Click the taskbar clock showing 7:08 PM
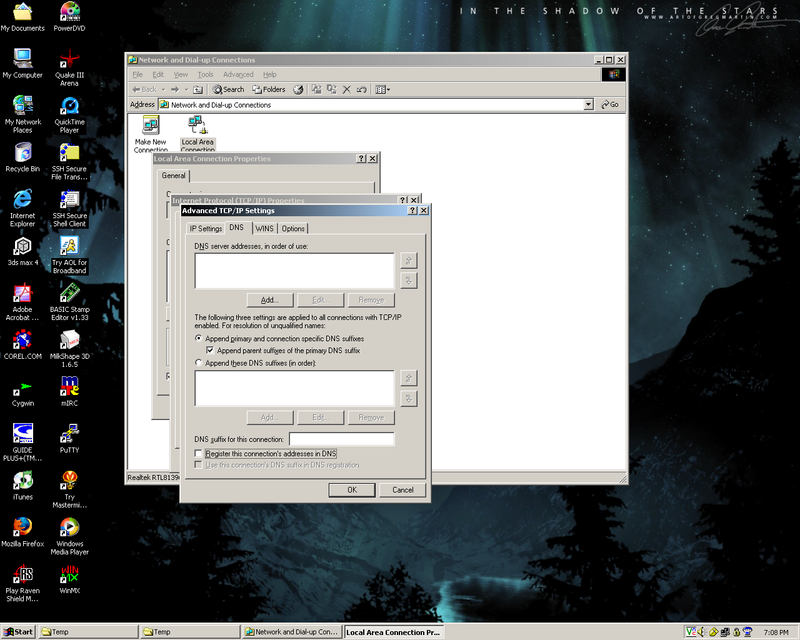The height and width of the screenshot is (640, 800). click(776, 632)
